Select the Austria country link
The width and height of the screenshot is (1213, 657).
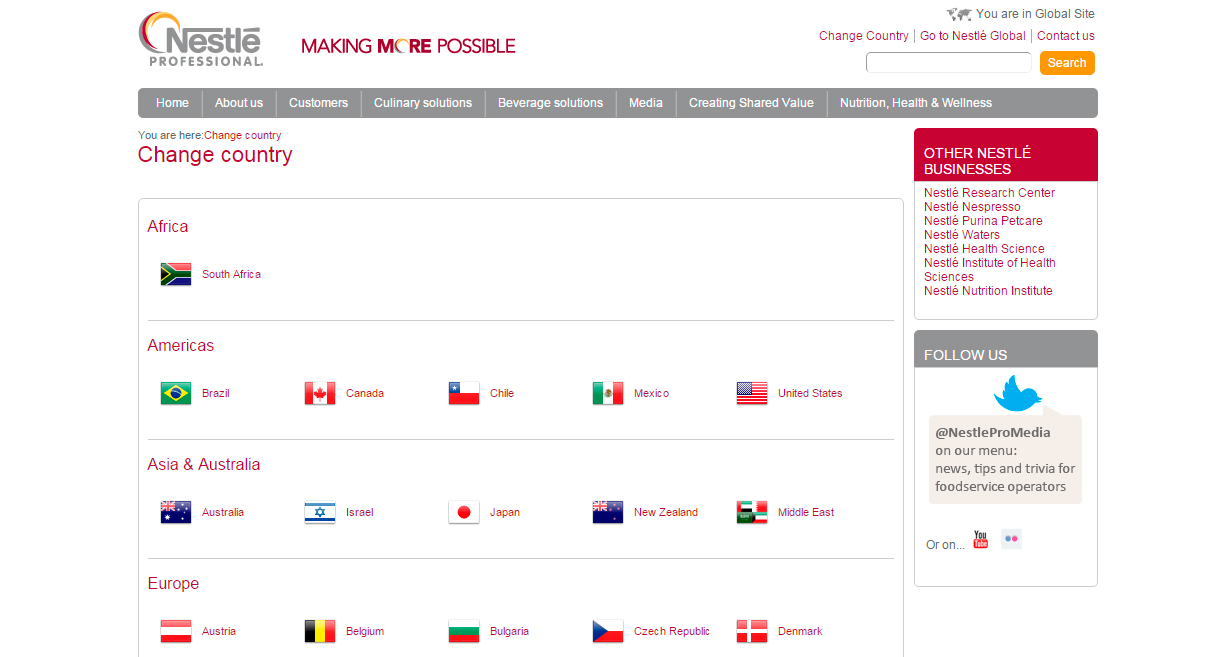219,631
